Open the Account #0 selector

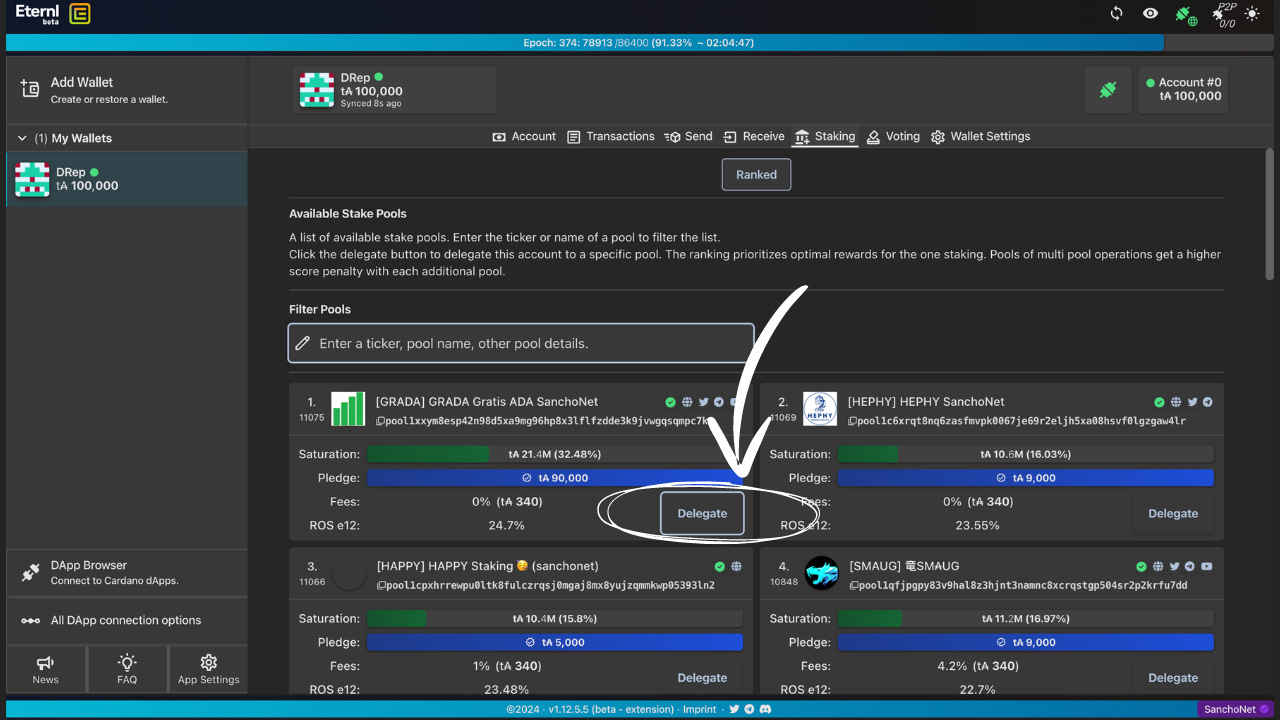1182,90
